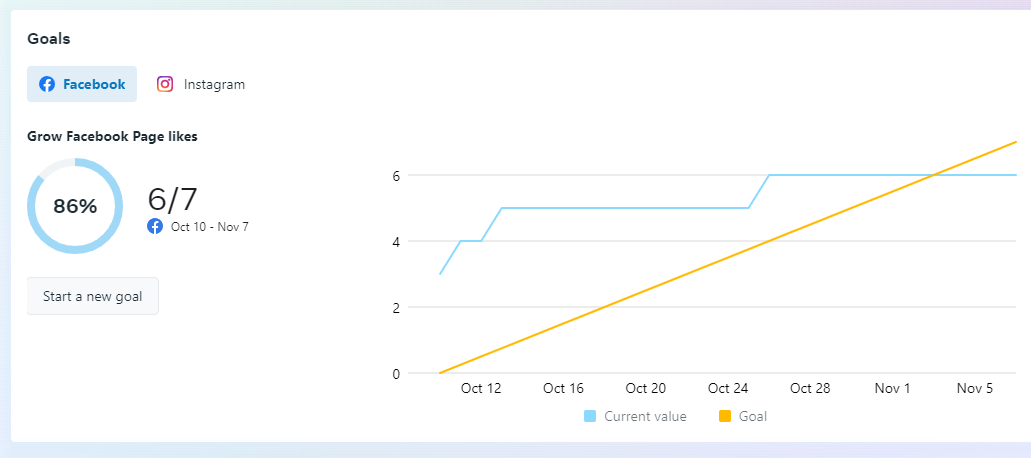This screenshot has width=1031, height=458.
Task: Switch to the Instagram tab label
Action: click(214, 84)
